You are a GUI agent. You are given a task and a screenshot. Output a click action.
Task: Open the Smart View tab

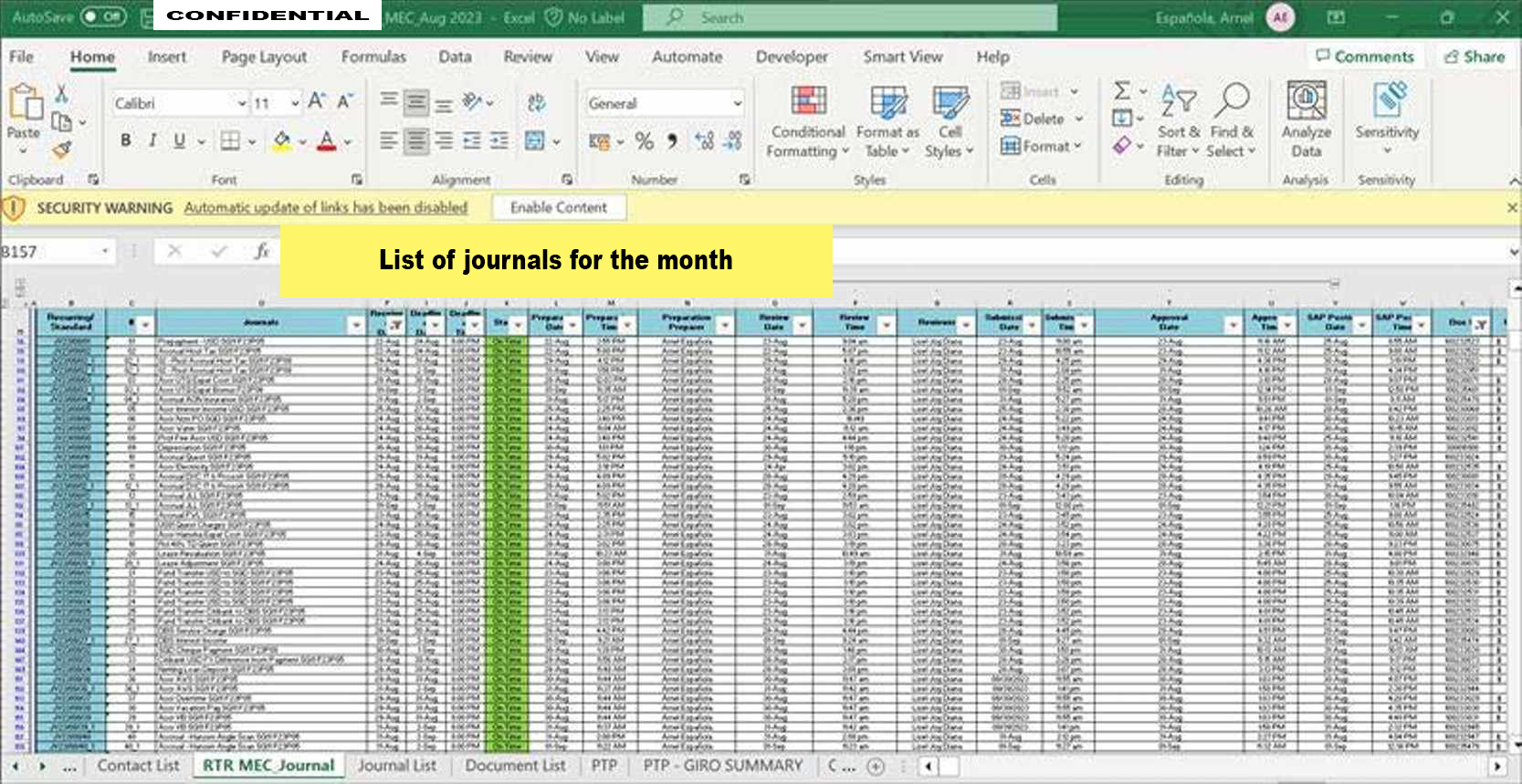(903, 57)
